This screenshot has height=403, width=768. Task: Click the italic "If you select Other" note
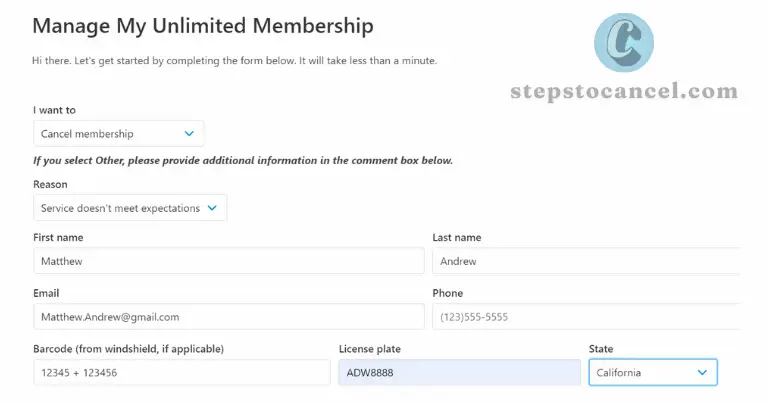(x=243, y=160)
